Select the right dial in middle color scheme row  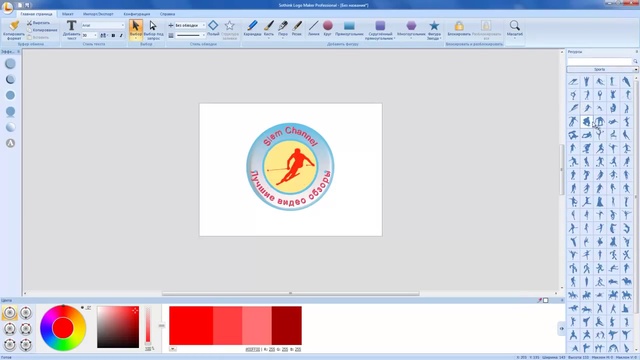click(x=26, y=329)
